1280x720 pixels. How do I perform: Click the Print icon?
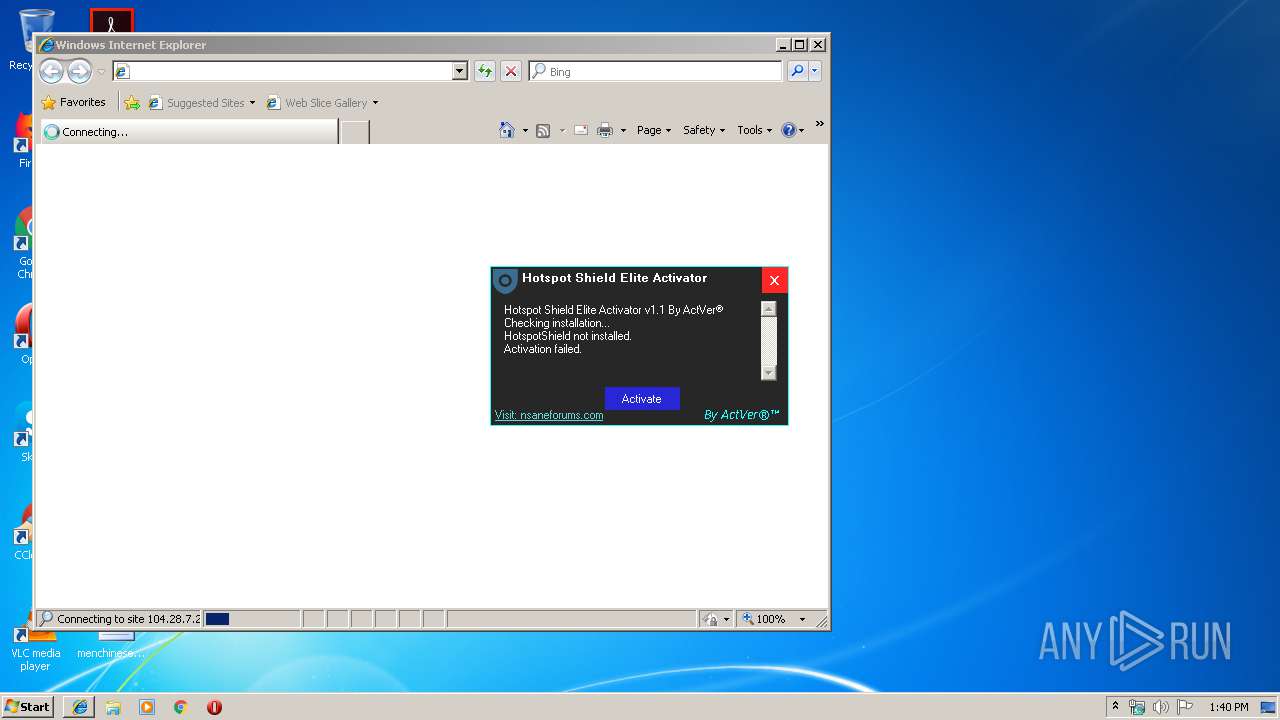pyautogui.click(x=605, y=130)
